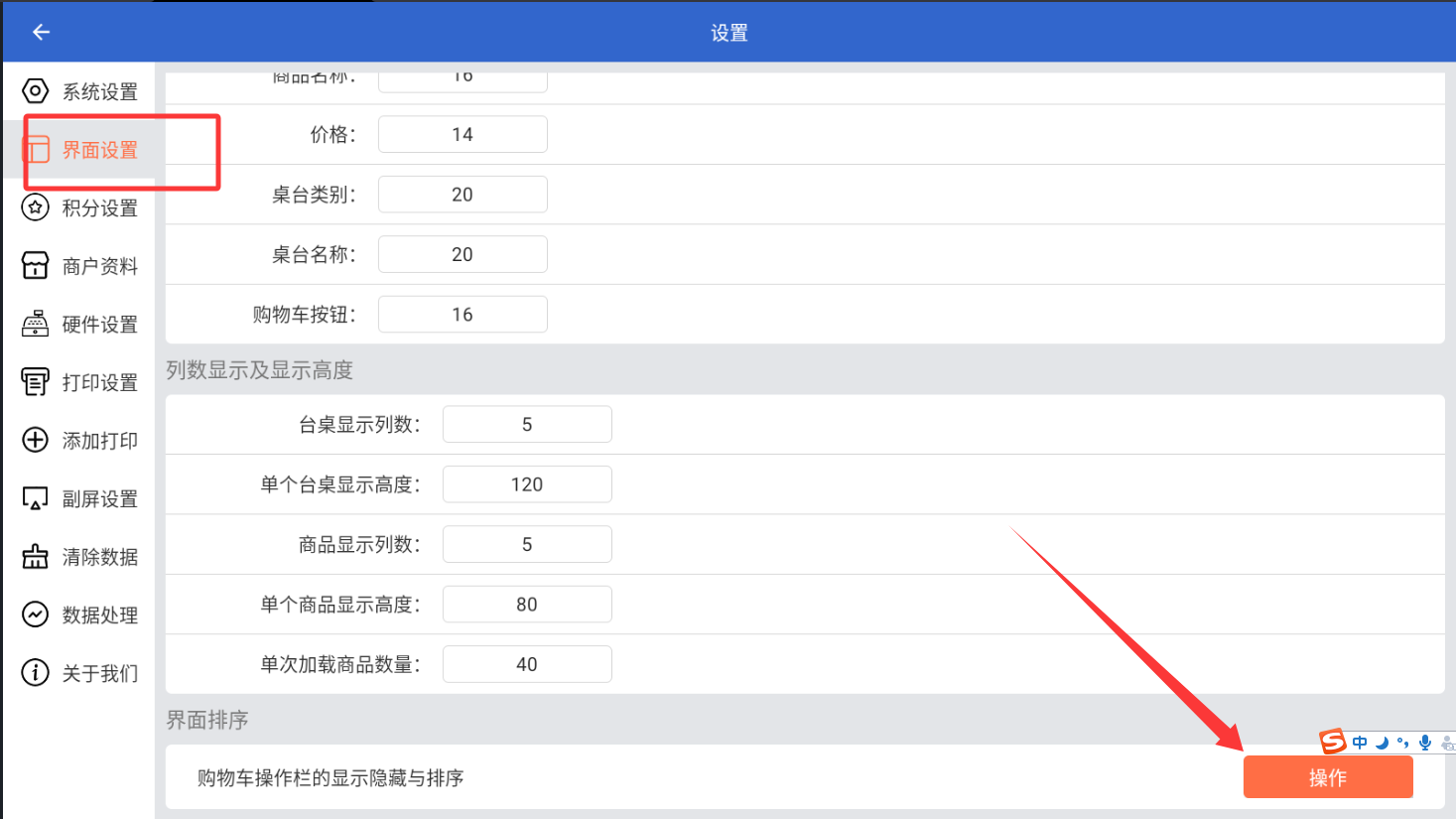This screenshot has width=1456, height=819.
Task: Click the 价格 font size field
Action: (x=463, y=135)
